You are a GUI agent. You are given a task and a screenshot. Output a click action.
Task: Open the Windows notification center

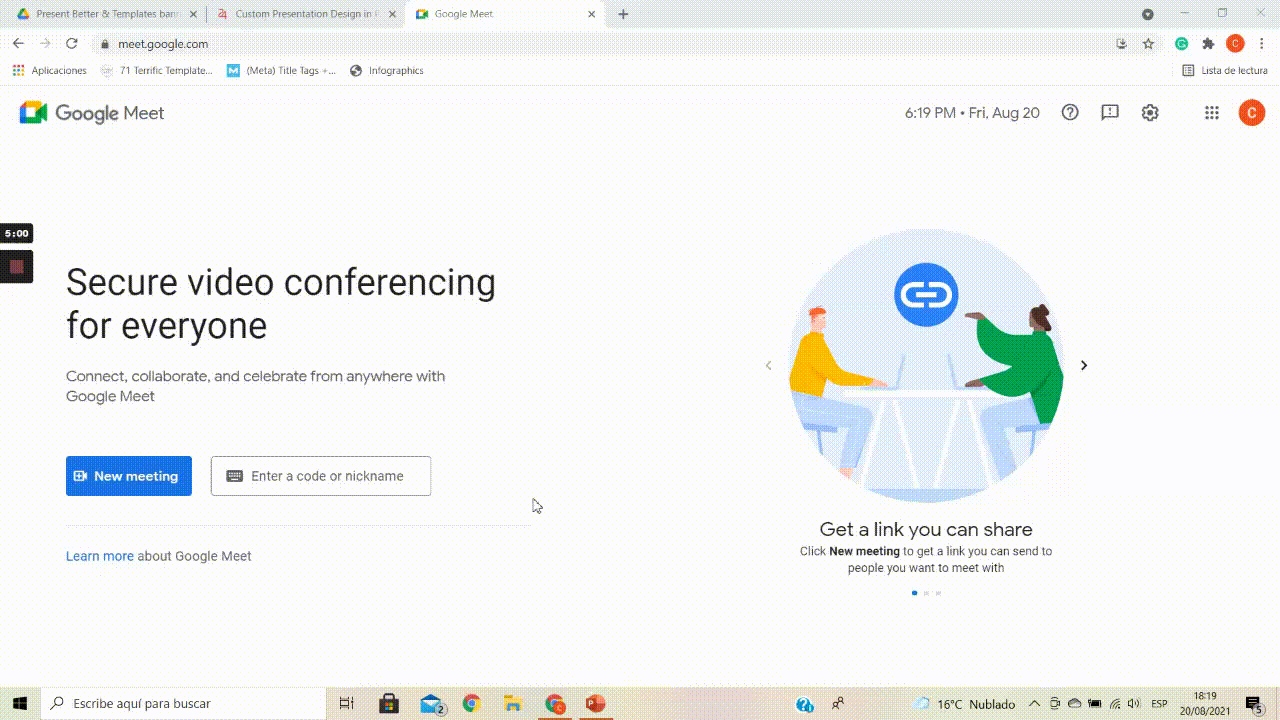click(x=1254, y=704)
